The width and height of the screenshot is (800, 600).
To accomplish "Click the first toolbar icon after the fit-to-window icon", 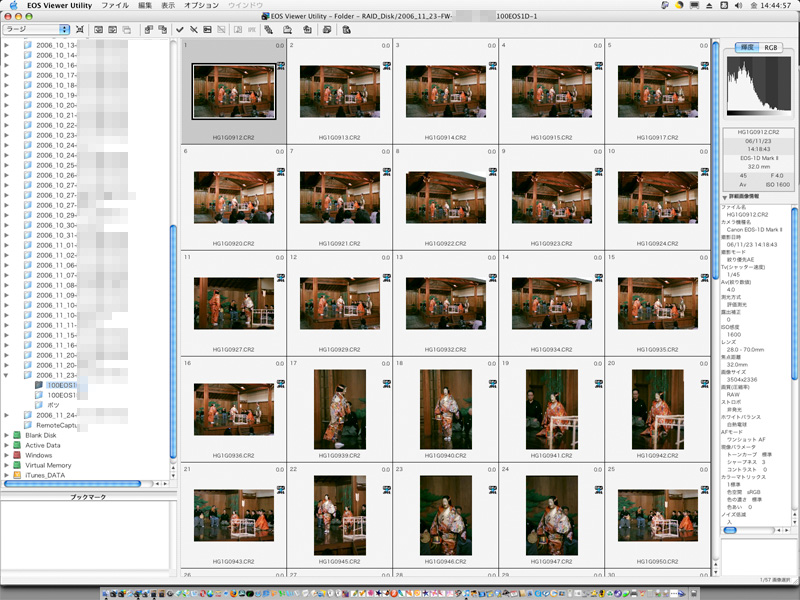I will click(x=98, y=30).
